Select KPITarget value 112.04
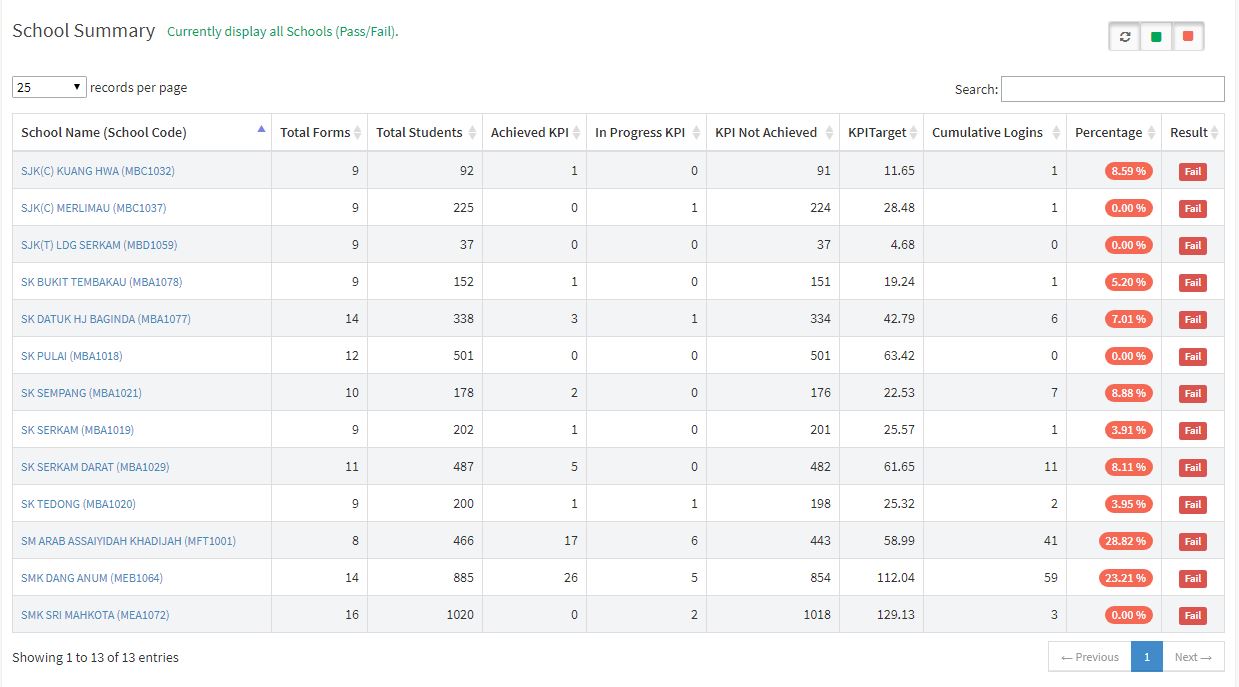The height and width of the screenshot is (687, 1239). pos(896,578)
